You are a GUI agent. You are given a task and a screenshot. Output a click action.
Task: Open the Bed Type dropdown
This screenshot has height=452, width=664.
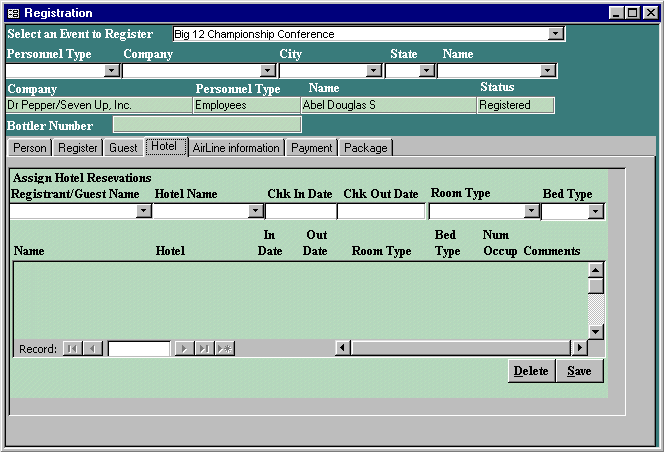[x=596, y=211]
